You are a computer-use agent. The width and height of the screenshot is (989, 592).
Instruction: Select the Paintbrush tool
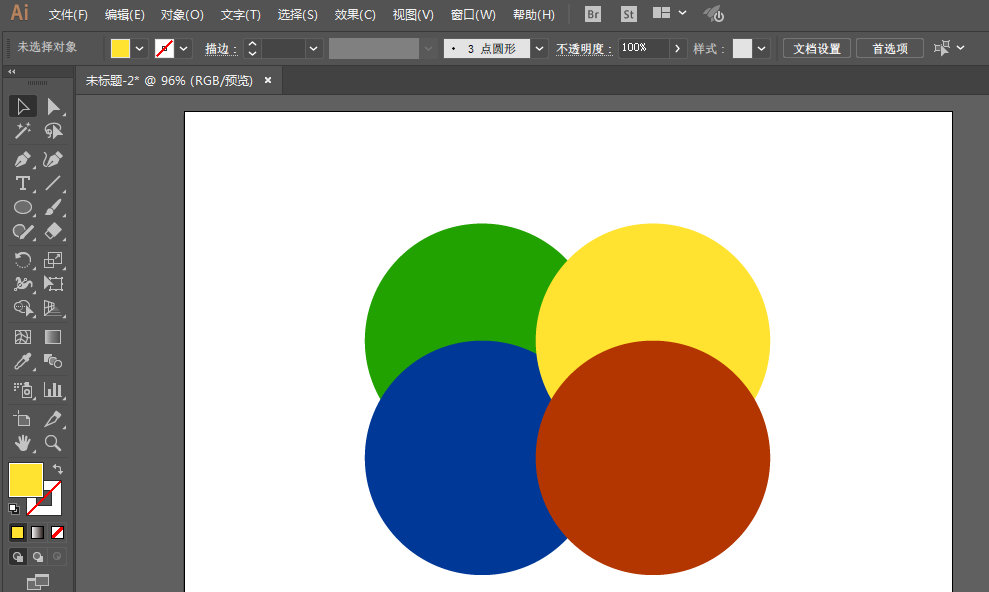pyautogui.click(x=53, y=207)
